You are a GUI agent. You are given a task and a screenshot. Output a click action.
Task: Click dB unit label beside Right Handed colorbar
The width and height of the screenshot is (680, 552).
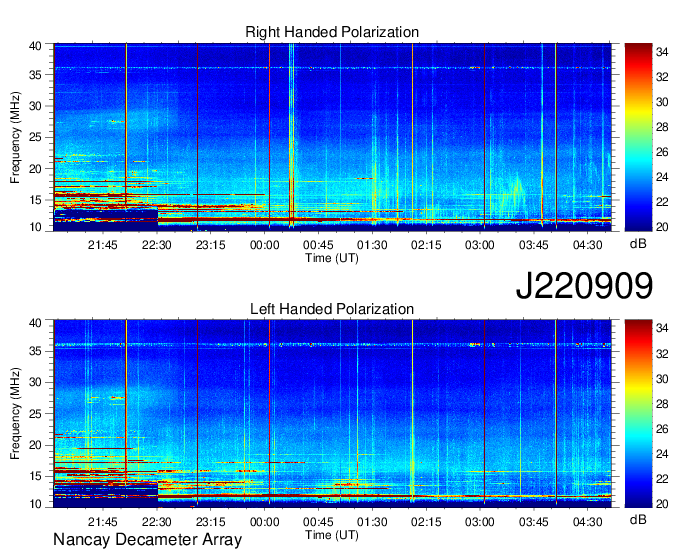tap(638, 244)
